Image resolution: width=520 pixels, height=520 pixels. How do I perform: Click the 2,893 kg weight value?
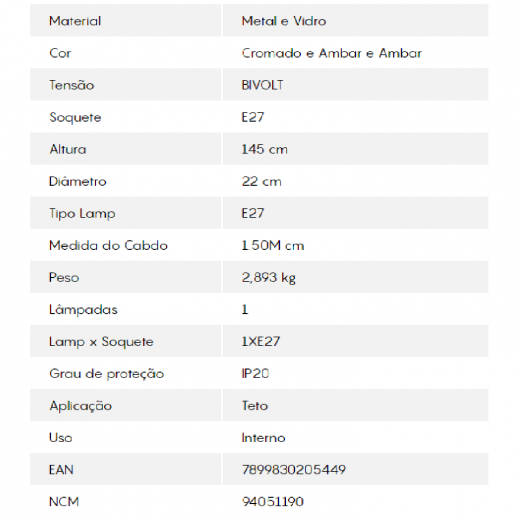click(x=269, y=278)
